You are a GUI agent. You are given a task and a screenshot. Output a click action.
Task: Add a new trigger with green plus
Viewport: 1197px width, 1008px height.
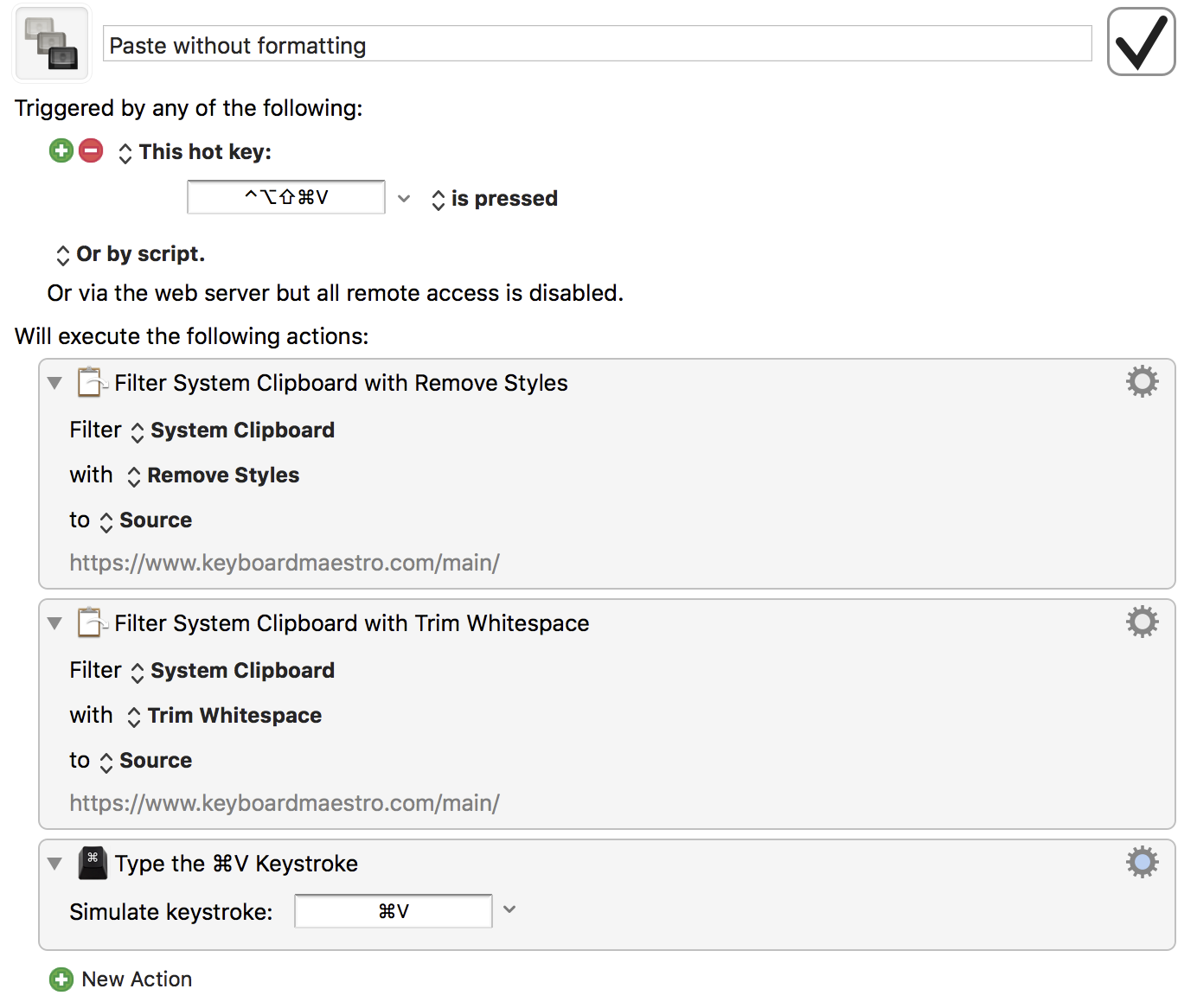tap(61, 150)
